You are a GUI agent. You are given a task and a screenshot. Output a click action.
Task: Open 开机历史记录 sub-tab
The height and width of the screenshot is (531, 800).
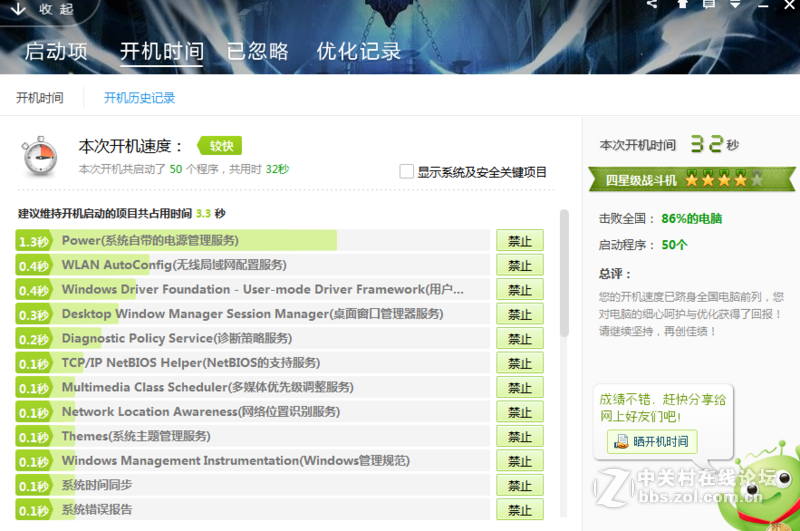(139, 97)
